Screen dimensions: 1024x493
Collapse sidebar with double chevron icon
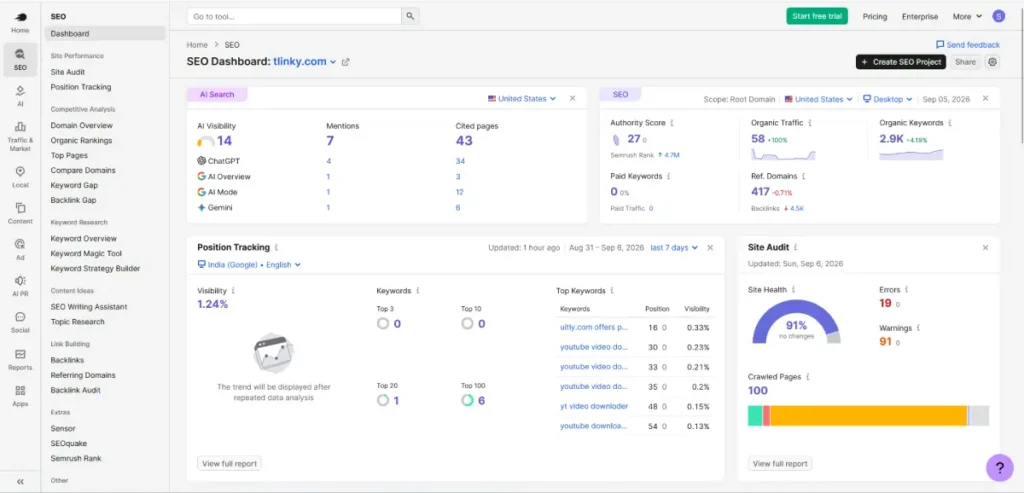click(x=20, y=481)
